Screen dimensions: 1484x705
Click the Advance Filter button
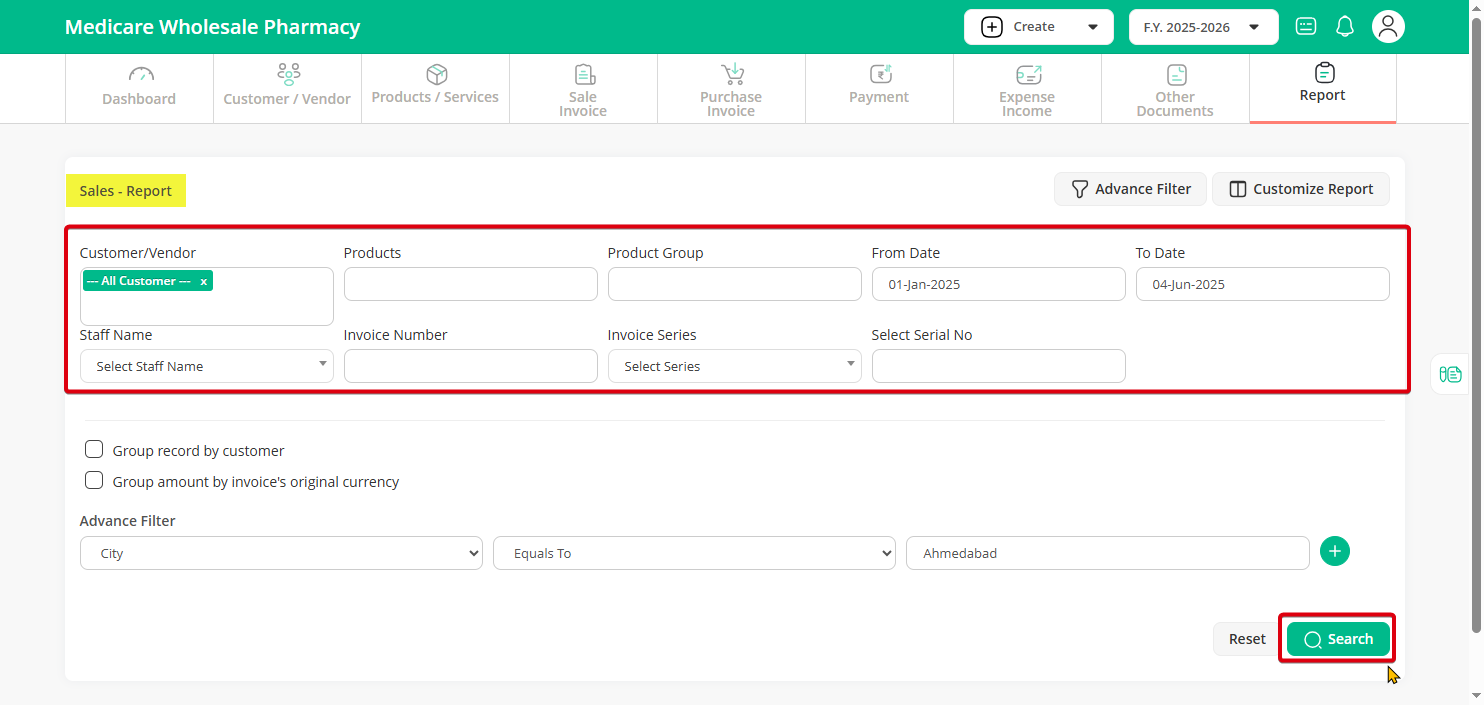point(1131,189)
